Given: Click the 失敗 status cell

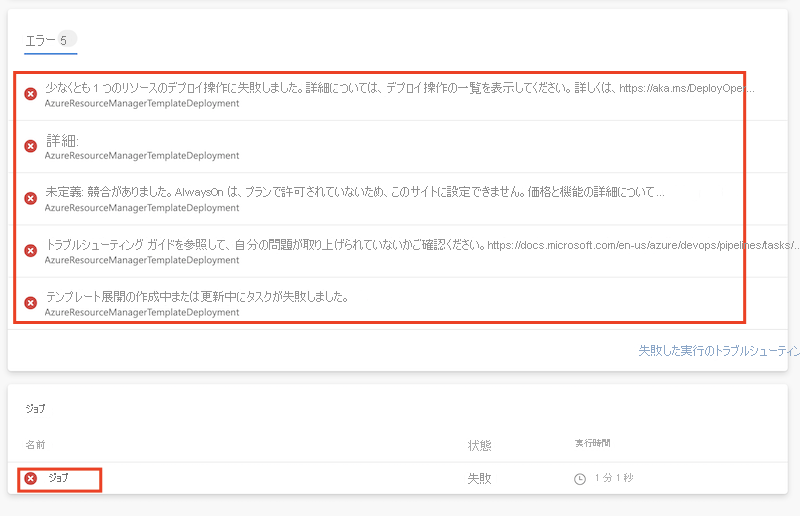Looking at the screenshot, I should 480,478.
